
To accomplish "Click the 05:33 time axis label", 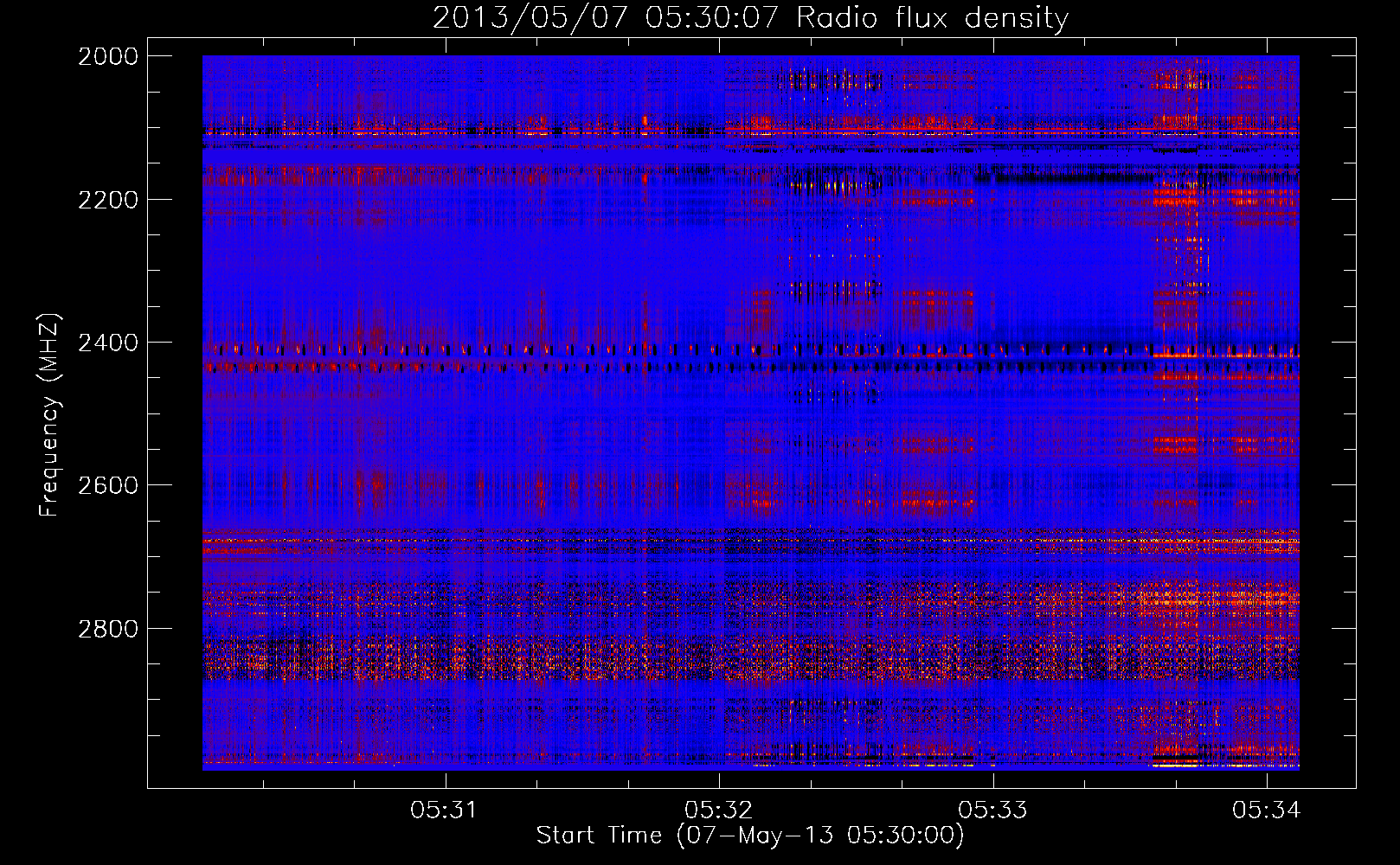I will point(992,810).
